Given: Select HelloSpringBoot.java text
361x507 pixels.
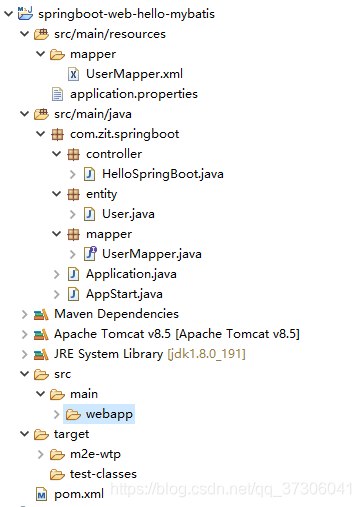Looking at the screenshot, I should click(x=163, y=174).
